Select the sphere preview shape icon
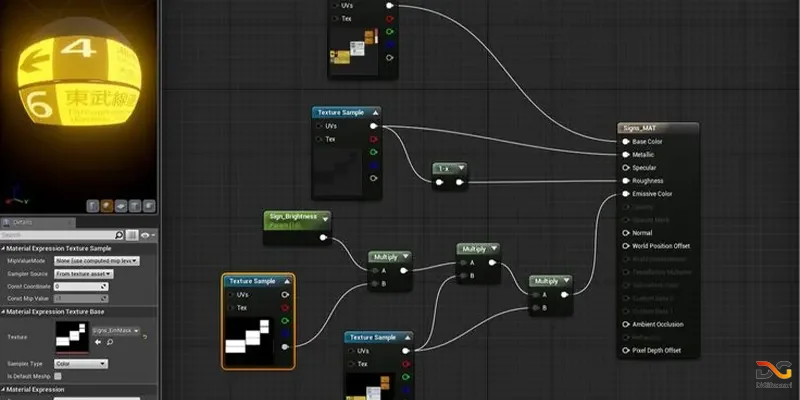Screen dimensions: 800x400 pyautogui.click(x=107, y=206)
